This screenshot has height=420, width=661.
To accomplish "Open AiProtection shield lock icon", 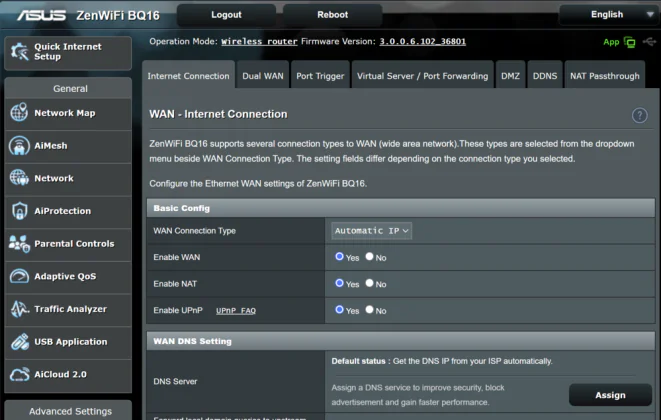I will [x=19, y=210].
